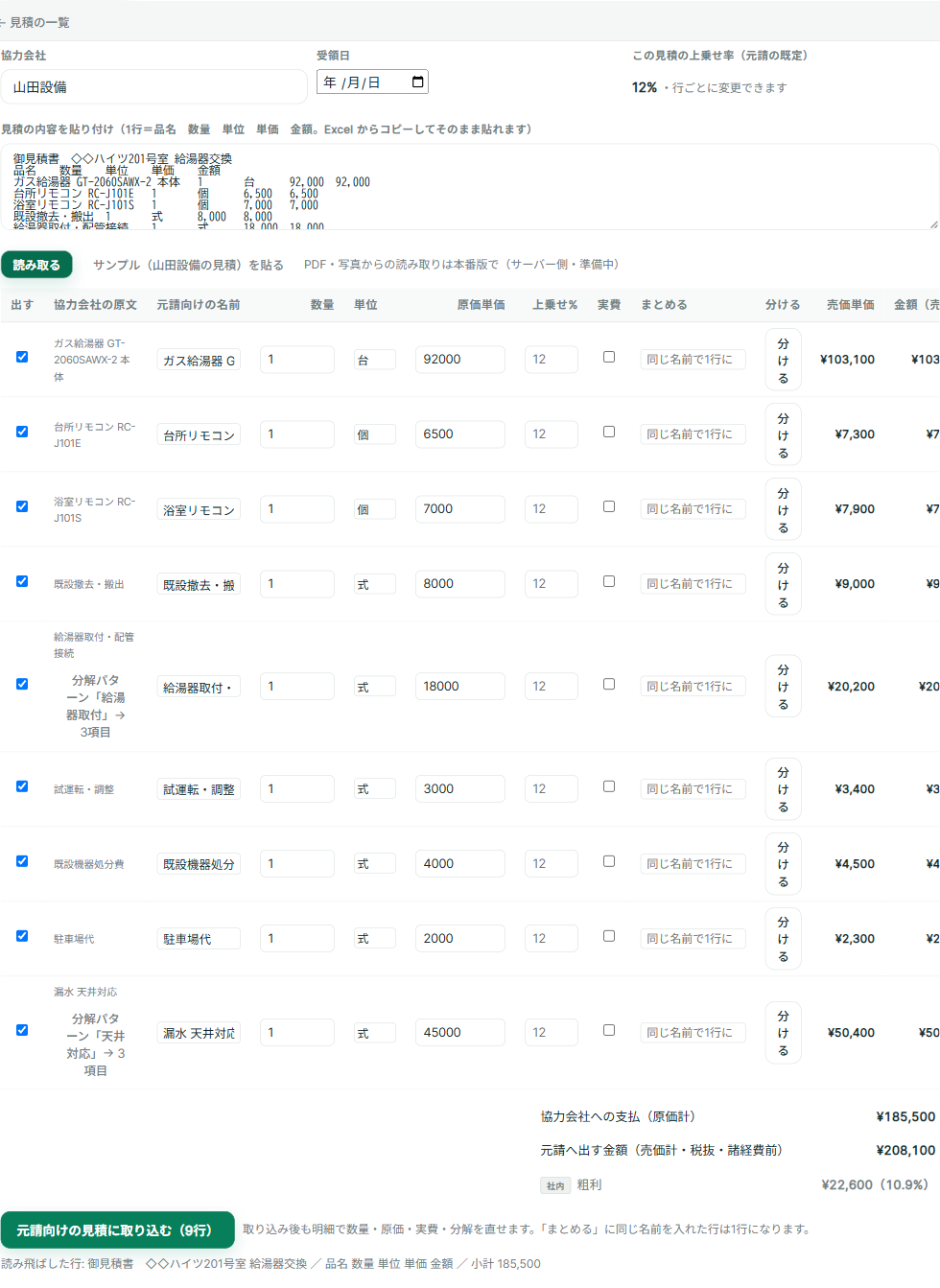The image size is (940, 1288).
Task: Click 元請向けの見積に取り込む（9行） button
Action: [x=117, y=1229]
